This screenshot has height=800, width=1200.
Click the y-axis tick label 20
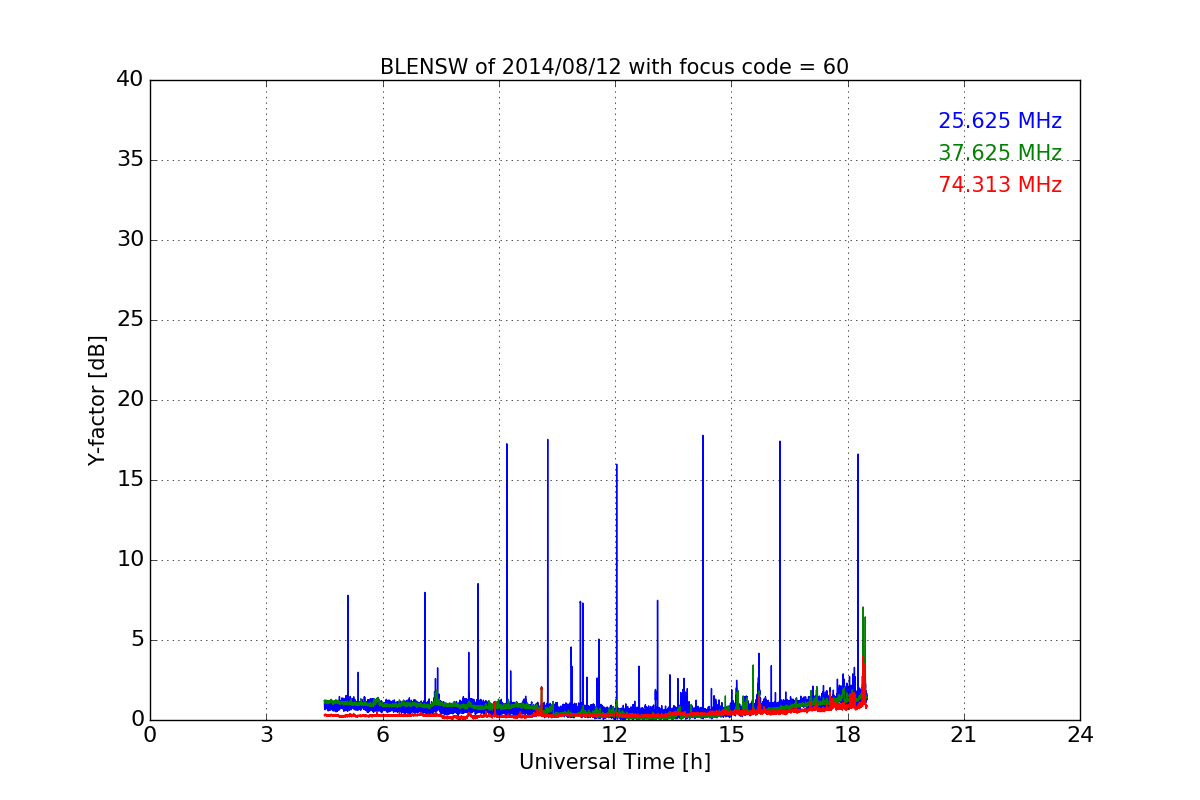[x=130, y=400]
